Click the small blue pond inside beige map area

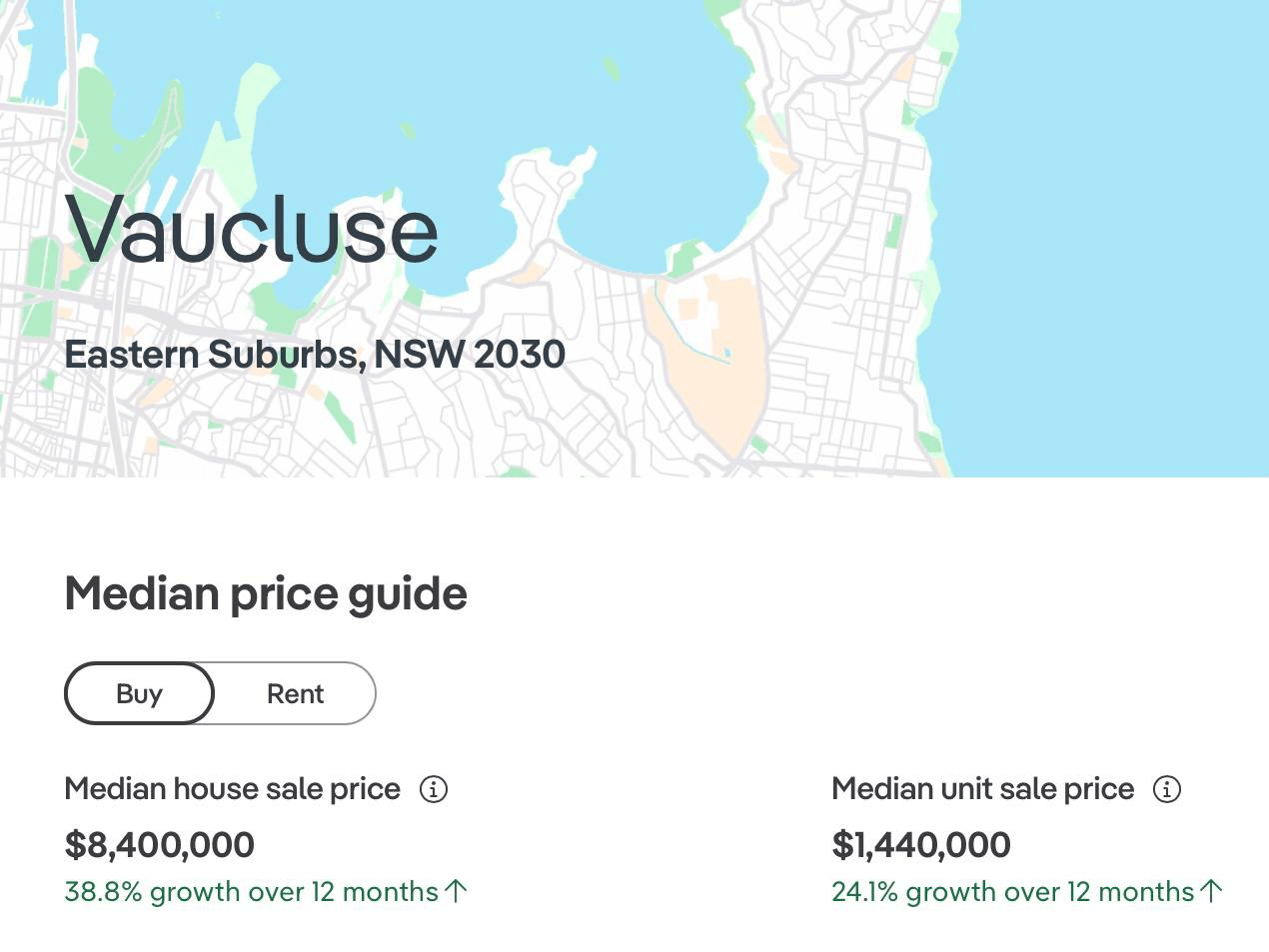pos(727,354)
